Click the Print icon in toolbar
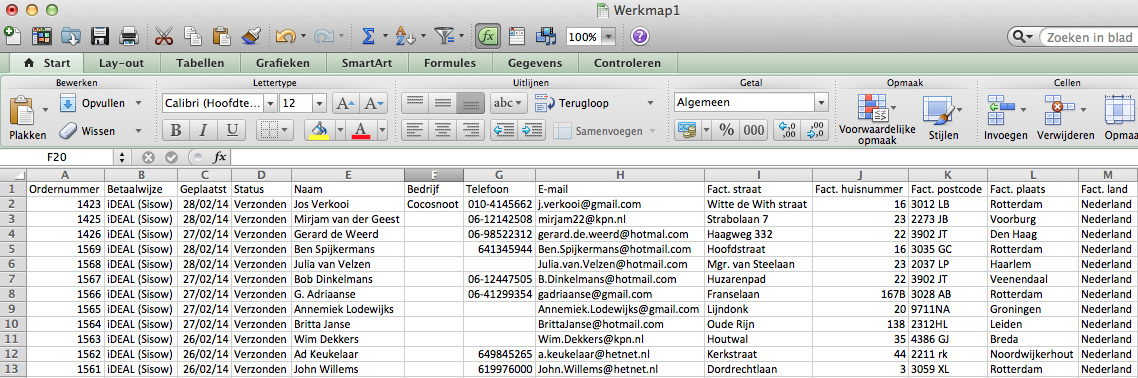The height and width of the screenshot is (378, 1138). click(x=128, y=36)
